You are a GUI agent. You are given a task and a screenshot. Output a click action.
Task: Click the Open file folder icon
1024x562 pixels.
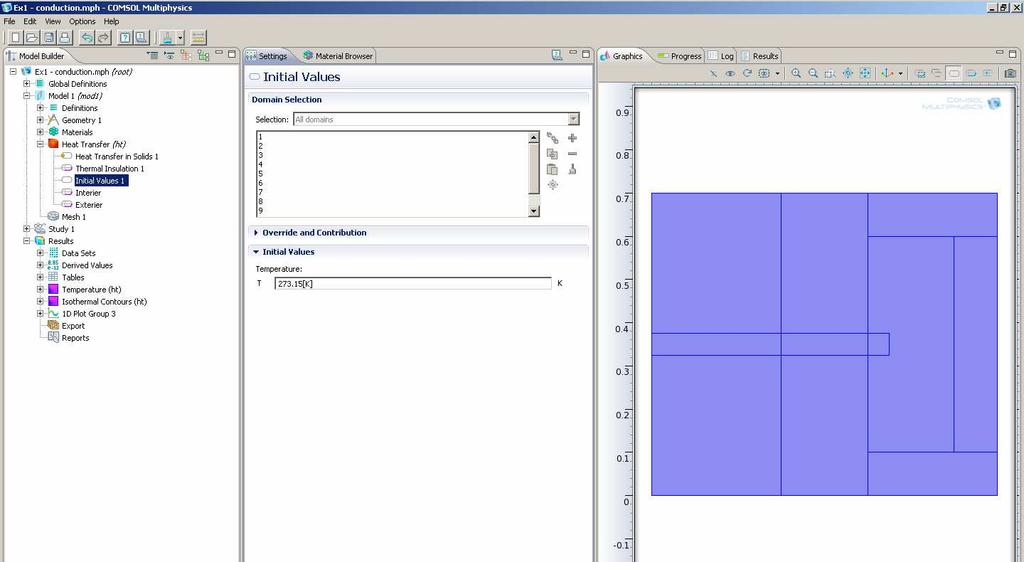click(32, 38)
